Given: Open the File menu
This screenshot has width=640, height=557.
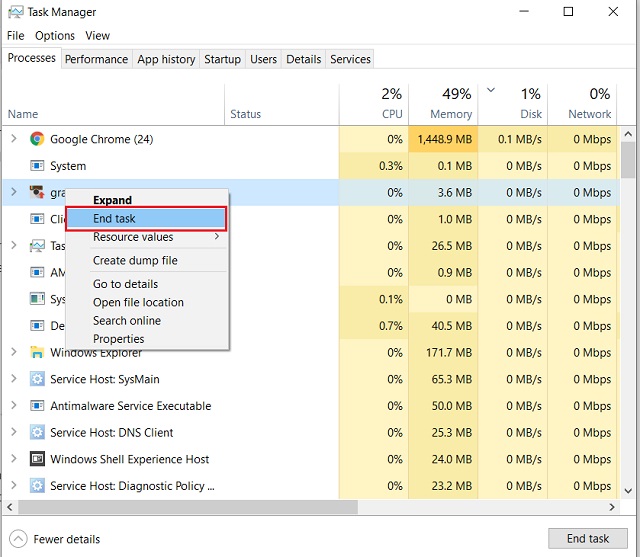Looking at the screenshot, I should (x=16, y=36).
